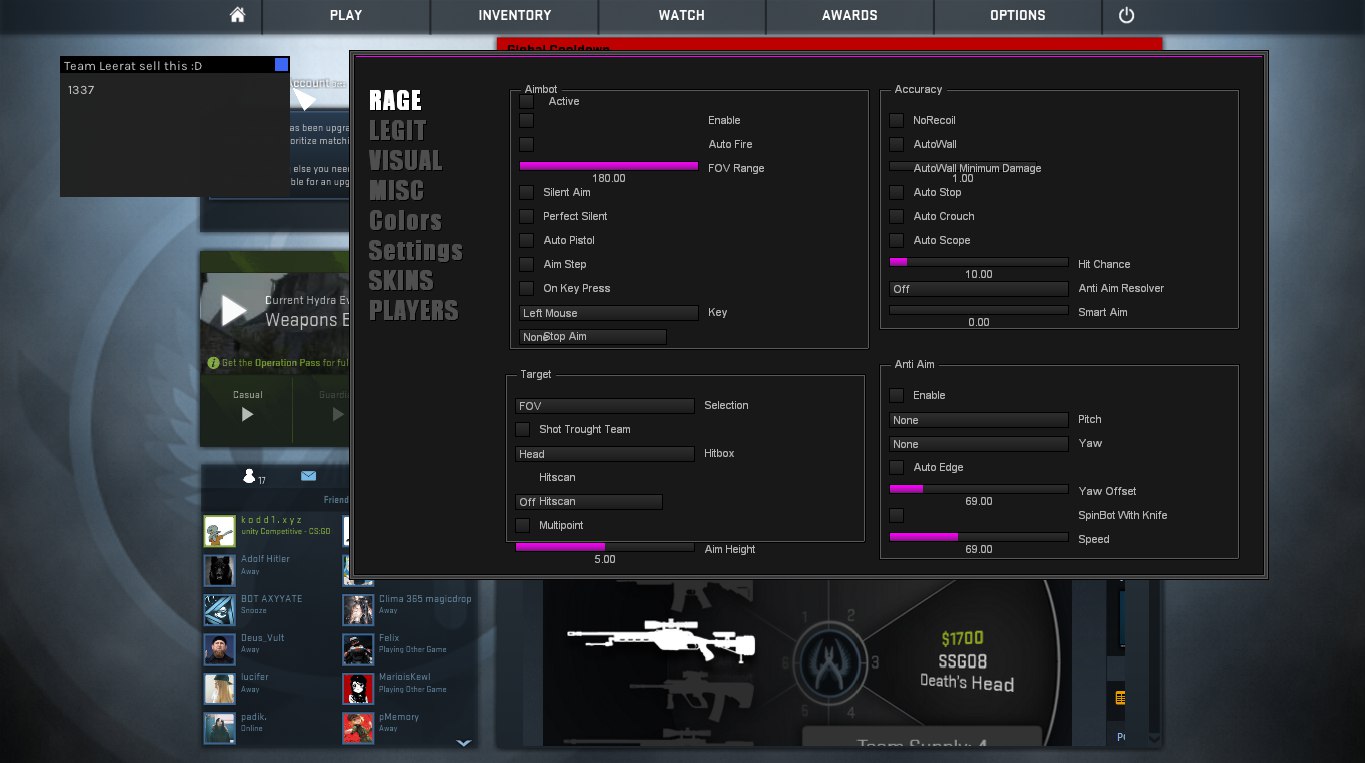Open the INVENTORY menu
The image size is (1365, 763).
click(514, 15)
